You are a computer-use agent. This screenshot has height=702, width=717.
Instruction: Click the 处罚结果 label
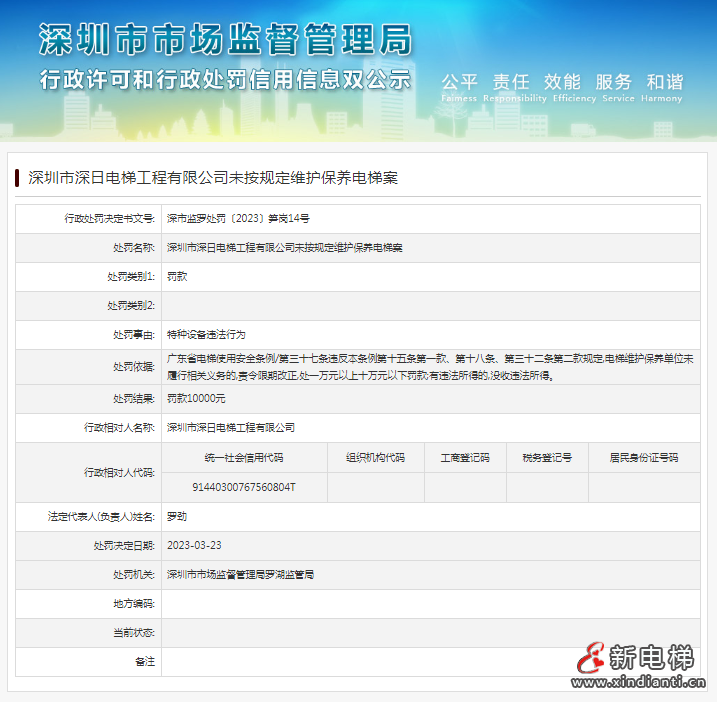(x=134, y=399)
